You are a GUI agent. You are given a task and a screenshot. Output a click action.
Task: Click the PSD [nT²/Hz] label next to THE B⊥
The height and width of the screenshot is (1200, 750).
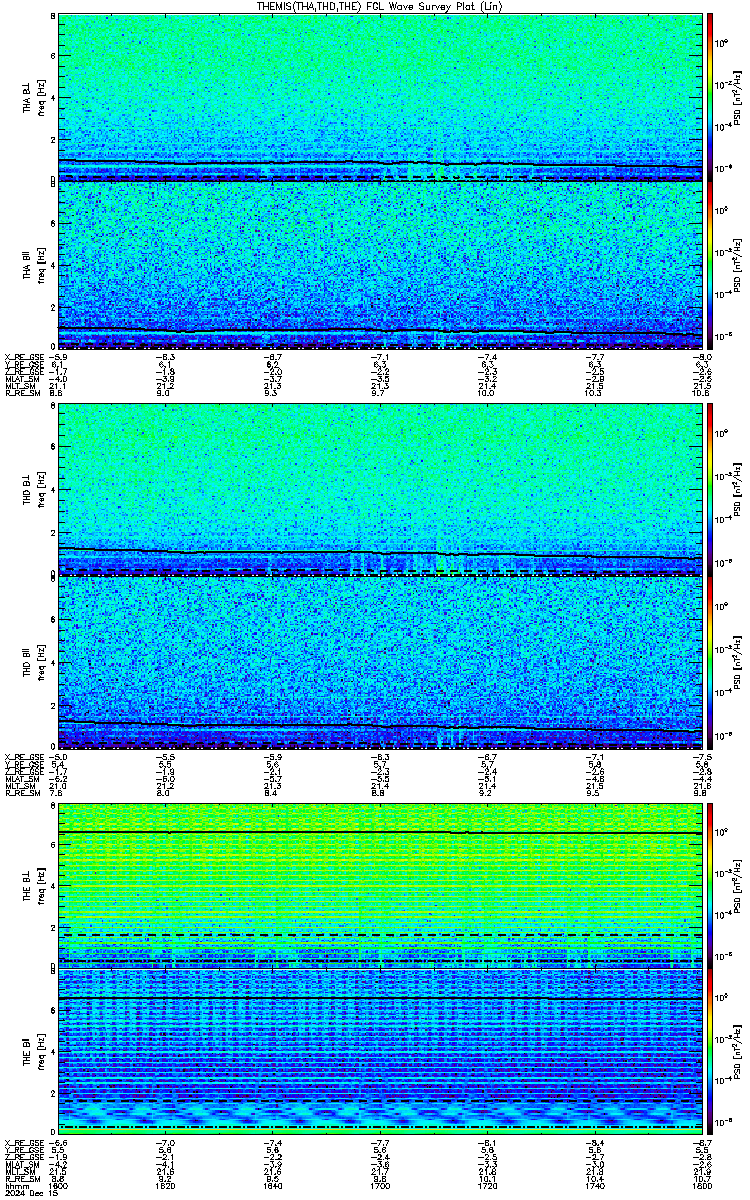(738, 885)
